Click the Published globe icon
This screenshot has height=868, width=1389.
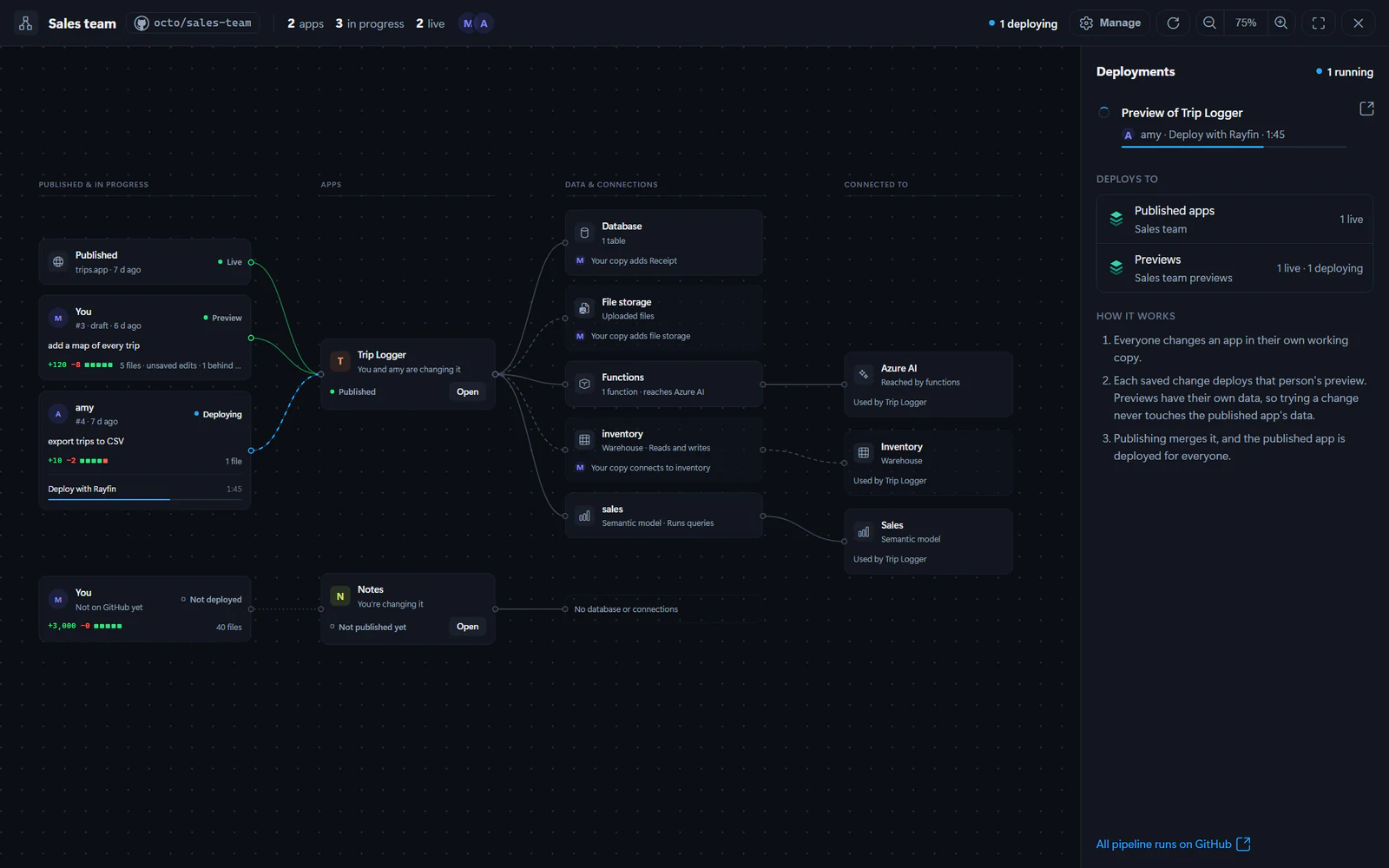coord(58,261)
